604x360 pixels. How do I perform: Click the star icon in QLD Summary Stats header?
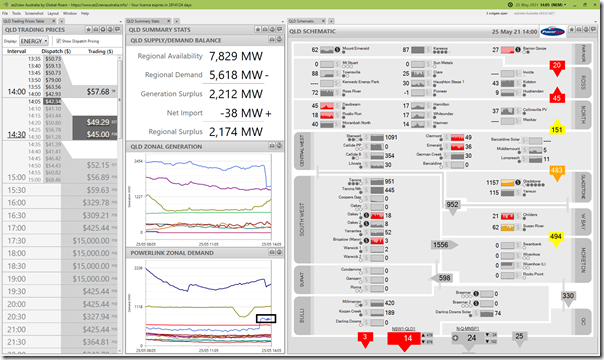tap(258, 30)
